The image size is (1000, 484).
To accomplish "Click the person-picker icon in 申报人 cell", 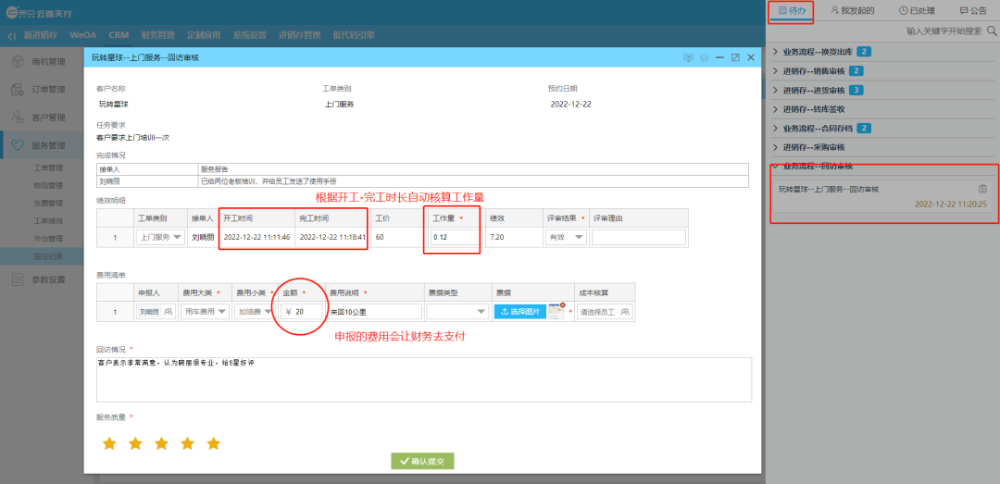I will [x=168, y=312].
